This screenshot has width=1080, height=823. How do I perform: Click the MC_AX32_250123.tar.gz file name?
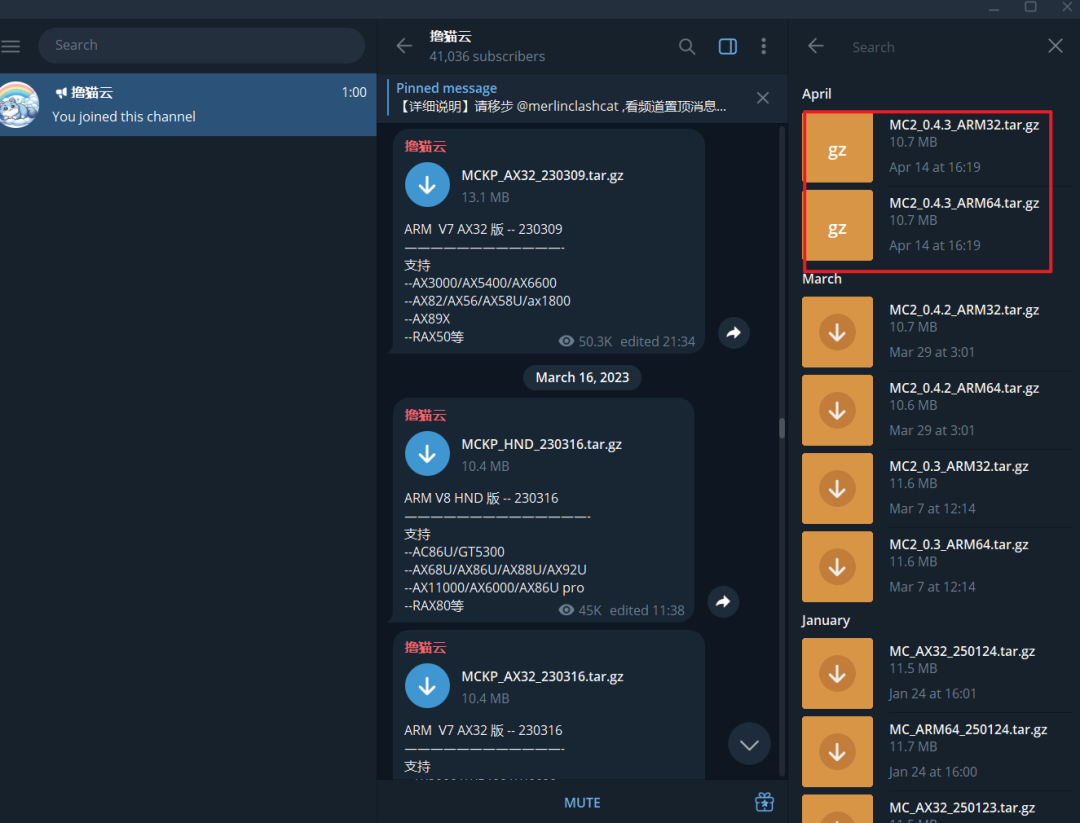(x=962, y=807)
